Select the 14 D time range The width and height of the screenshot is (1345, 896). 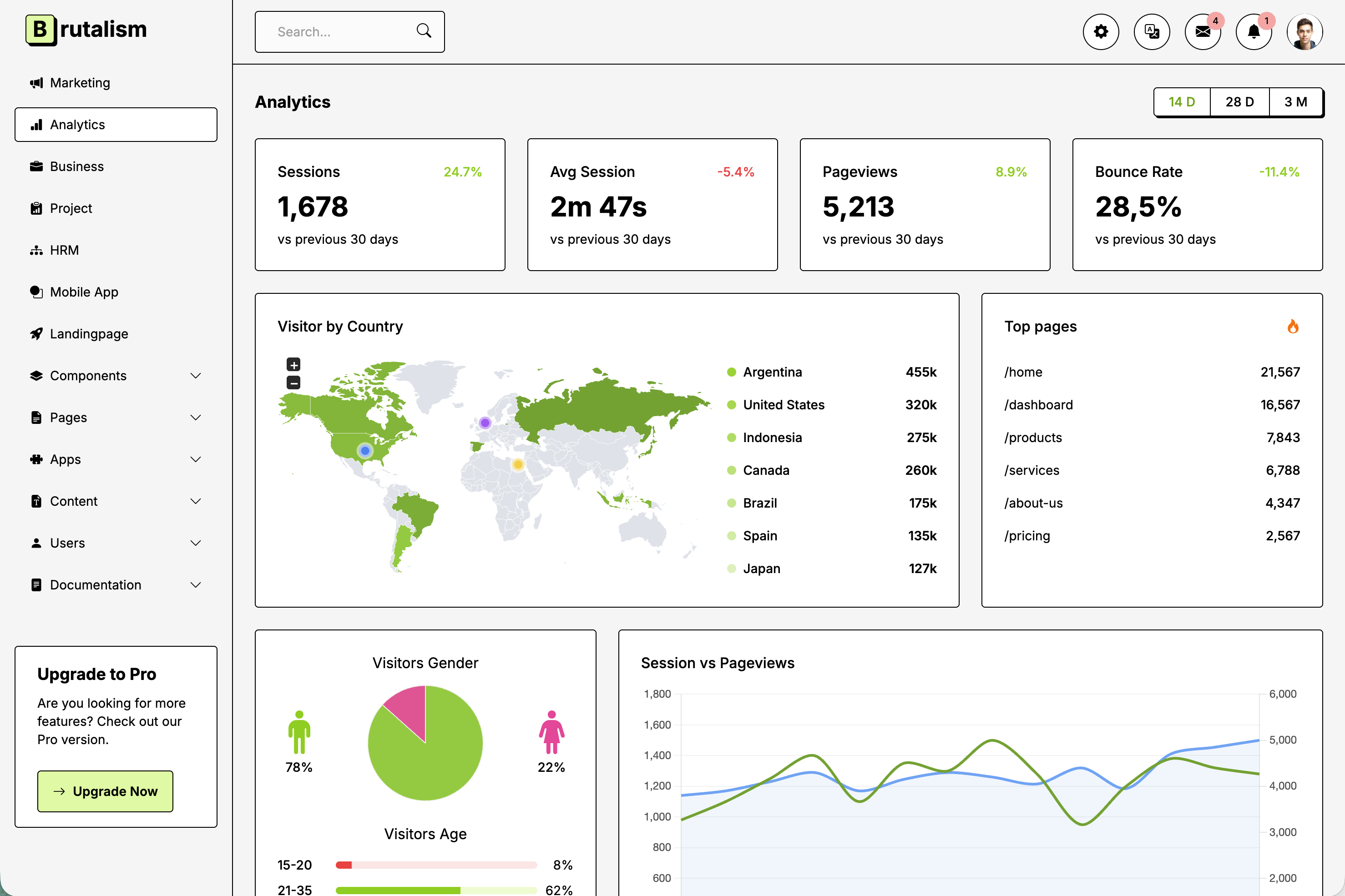click(x=1182, y=102)
